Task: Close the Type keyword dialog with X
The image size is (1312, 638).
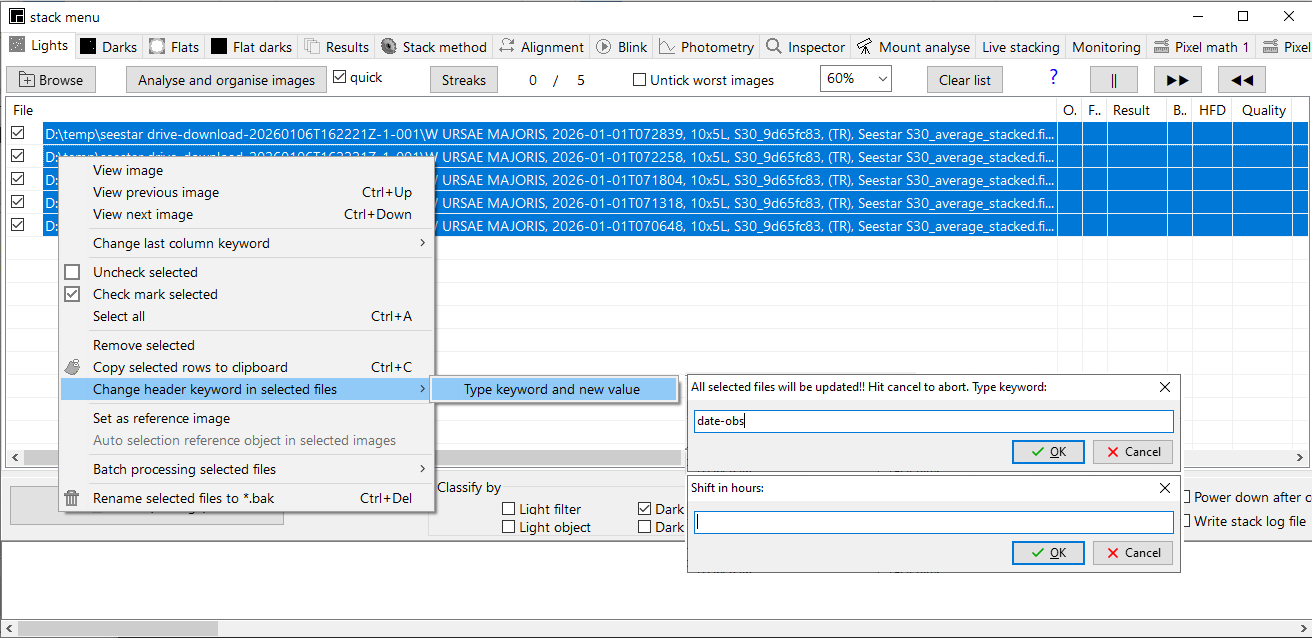Action: (1164, 387)
